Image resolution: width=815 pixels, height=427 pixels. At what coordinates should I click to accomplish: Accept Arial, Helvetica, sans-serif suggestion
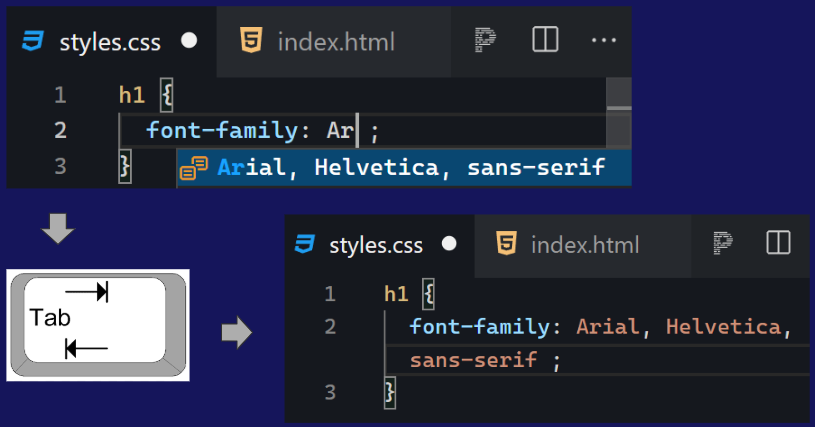coord(404,168)
